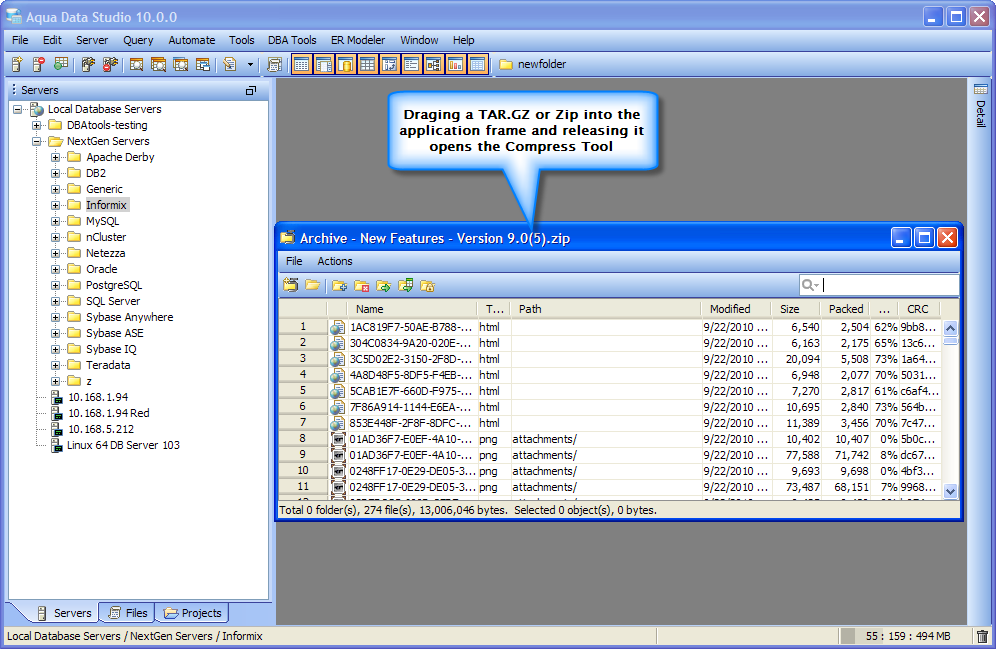996x649 pixels.
Task: Click restore icon in Servers panel header
Action: pos(251,90)
